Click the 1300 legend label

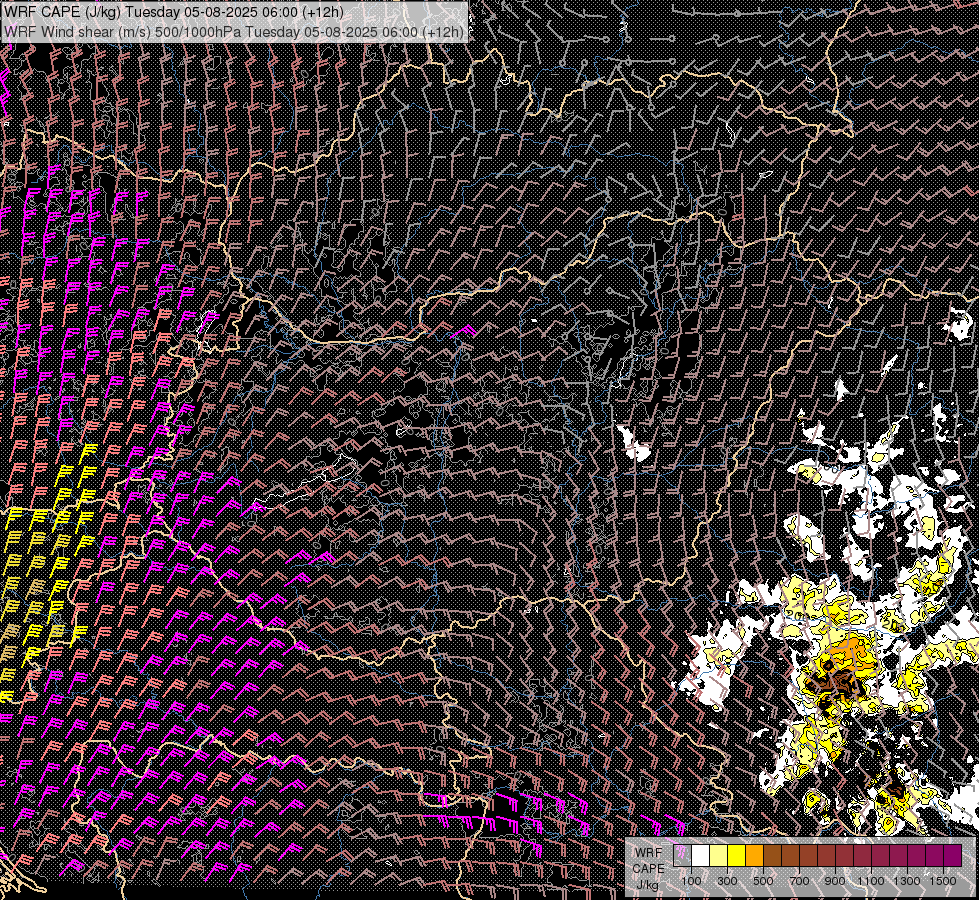tap(907, 881)
